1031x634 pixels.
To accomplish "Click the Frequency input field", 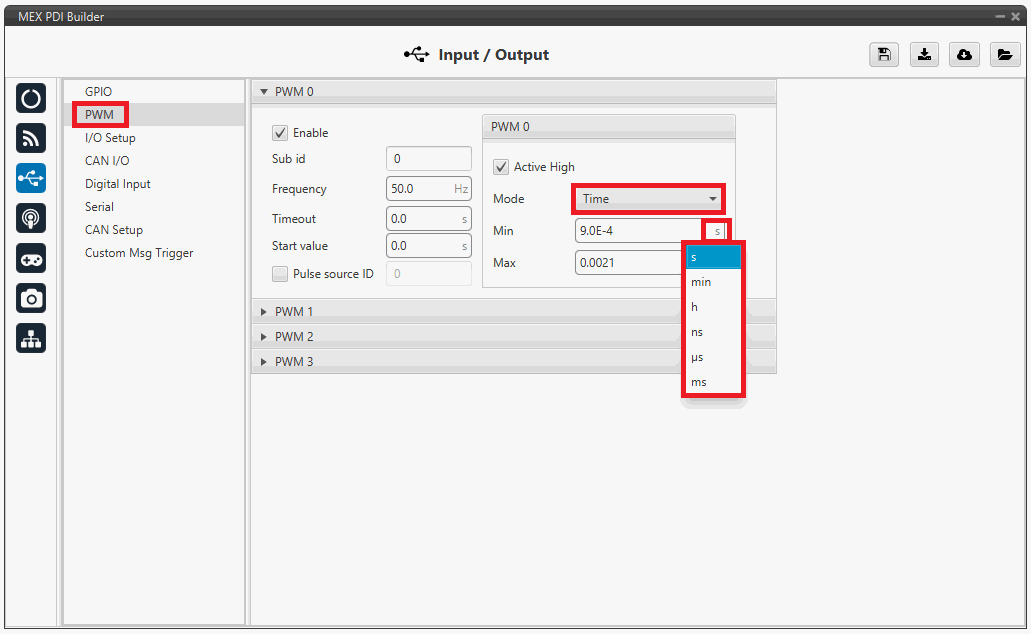I will coord(418,189).
